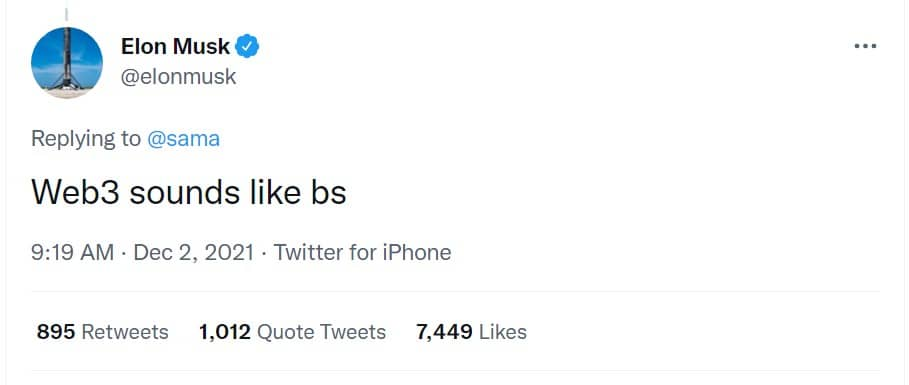The image size is (909, 385).
Task: Open the rocket profile picture
Action: coord(67,63)
